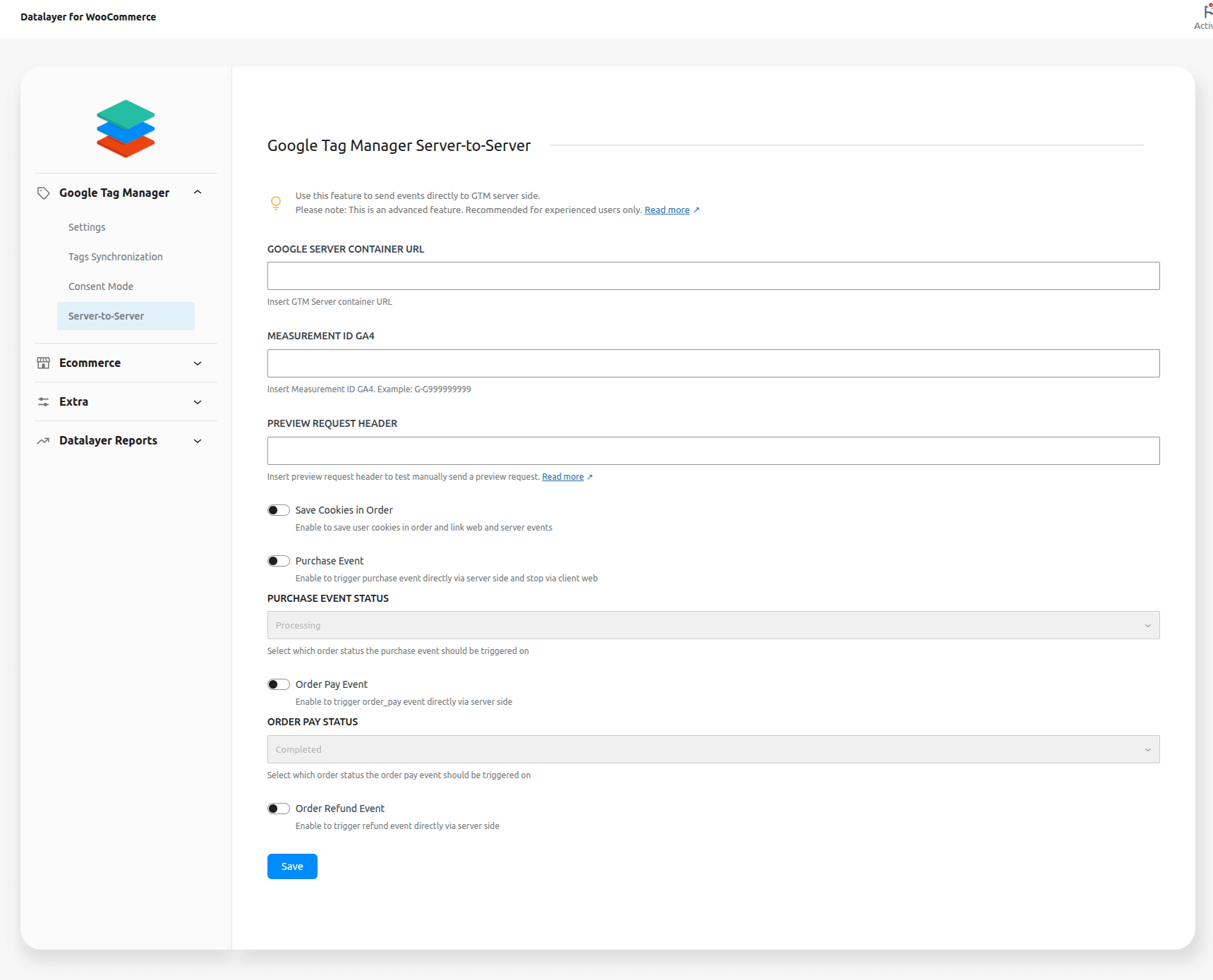
Task: Click the Ecommerce storefront icon
Action: pos(43,363)
